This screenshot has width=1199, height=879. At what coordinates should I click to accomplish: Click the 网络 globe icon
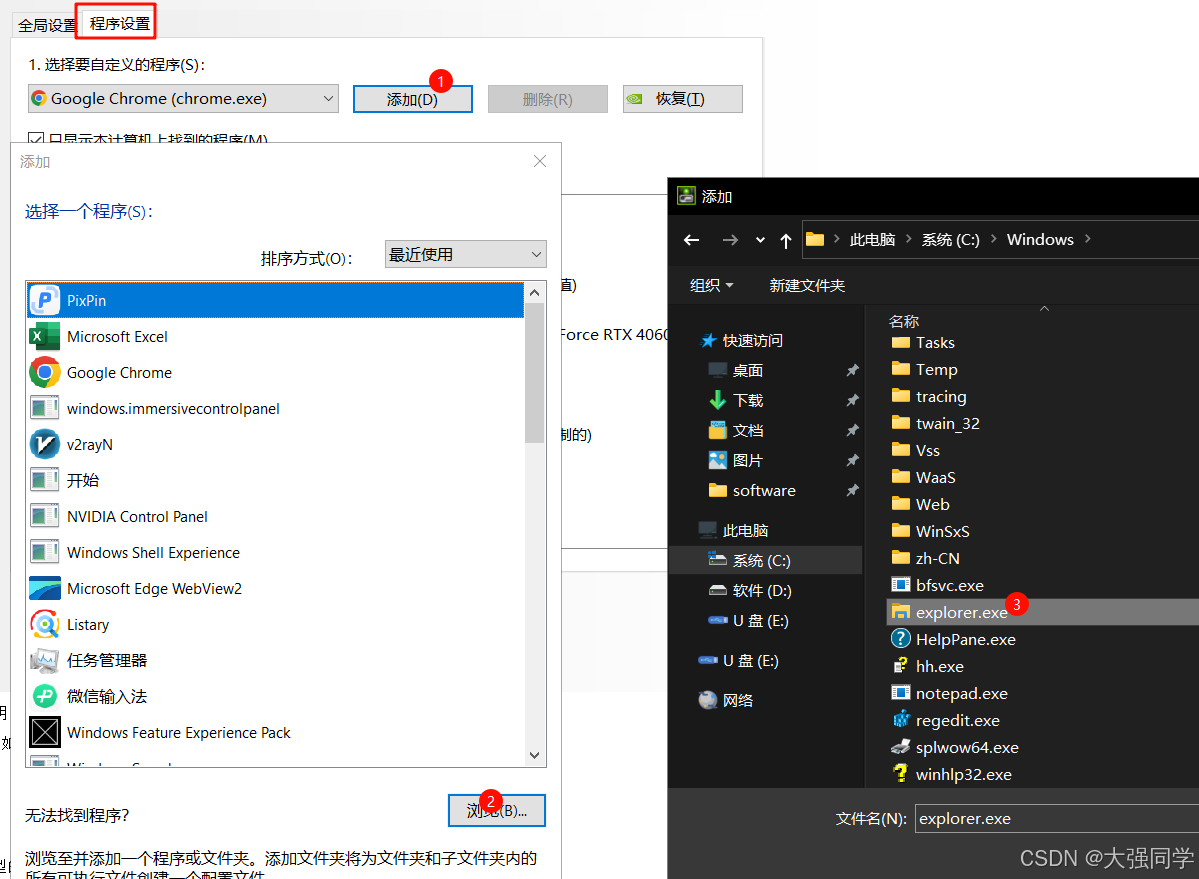click(x=708, y=700)
